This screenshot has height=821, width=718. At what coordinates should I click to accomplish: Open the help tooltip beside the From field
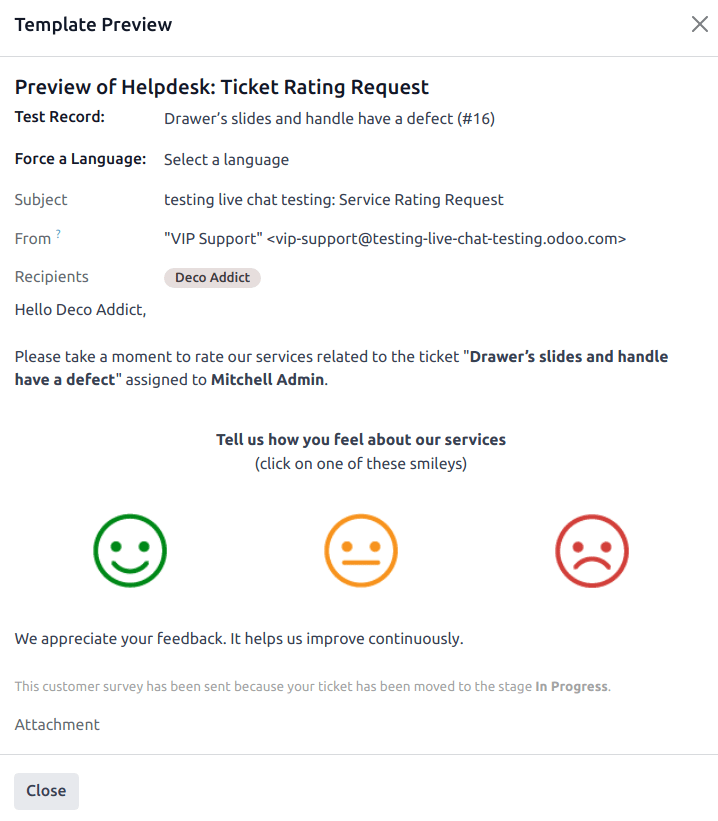click(58, 232)
